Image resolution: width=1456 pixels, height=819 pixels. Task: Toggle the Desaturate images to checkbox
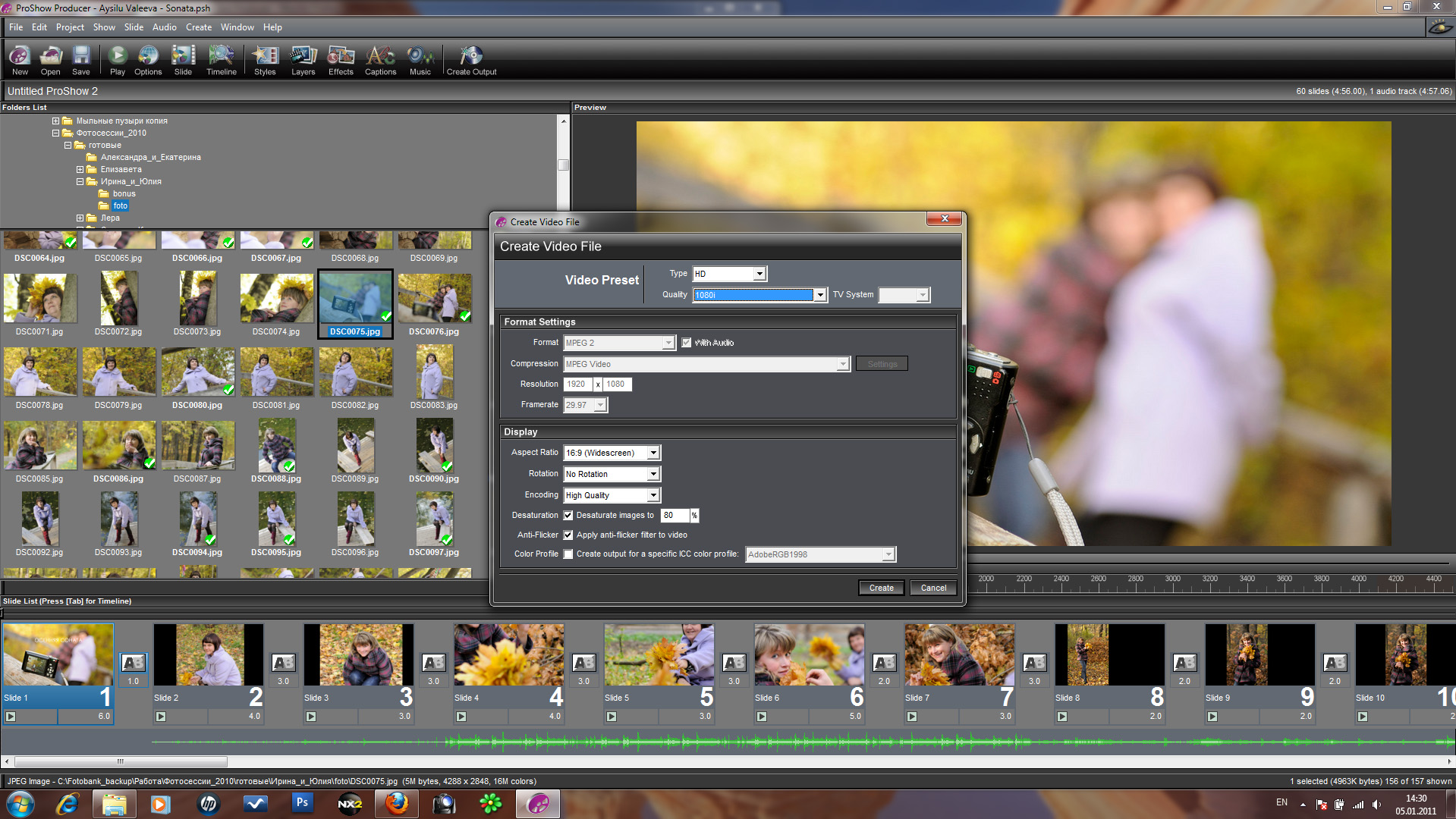pos(568,516)
